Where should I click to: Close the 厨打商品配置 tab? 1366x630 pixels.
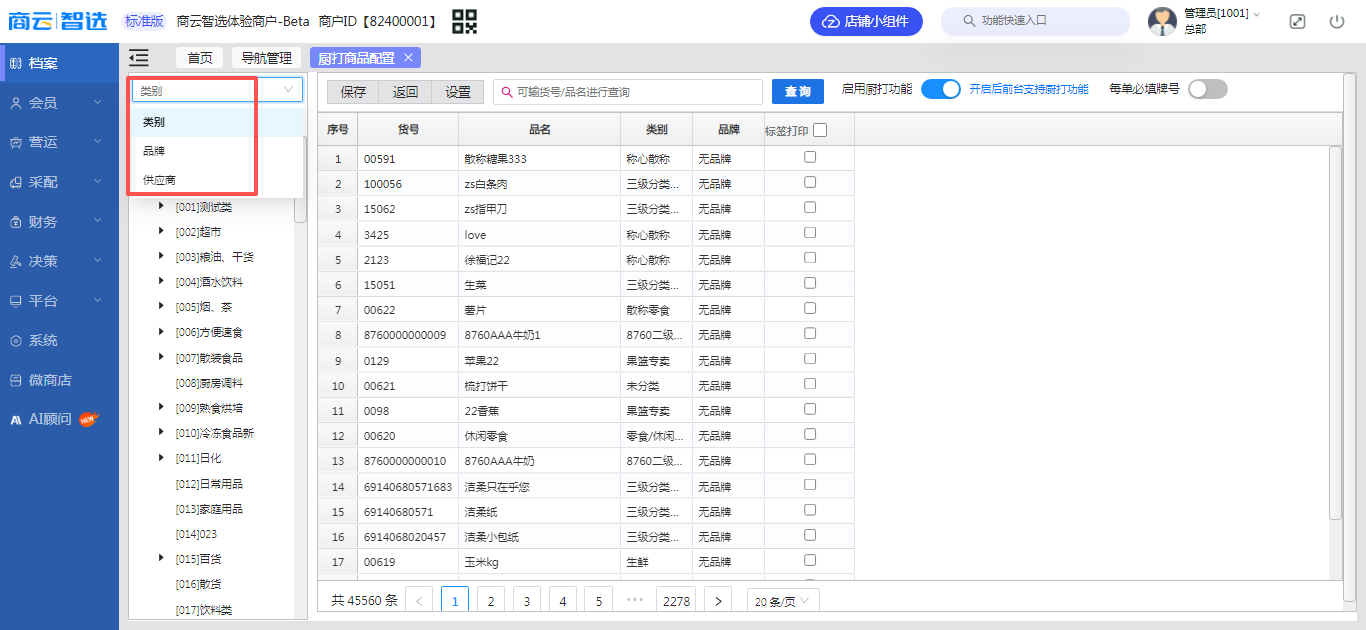(x=408, y=57)
